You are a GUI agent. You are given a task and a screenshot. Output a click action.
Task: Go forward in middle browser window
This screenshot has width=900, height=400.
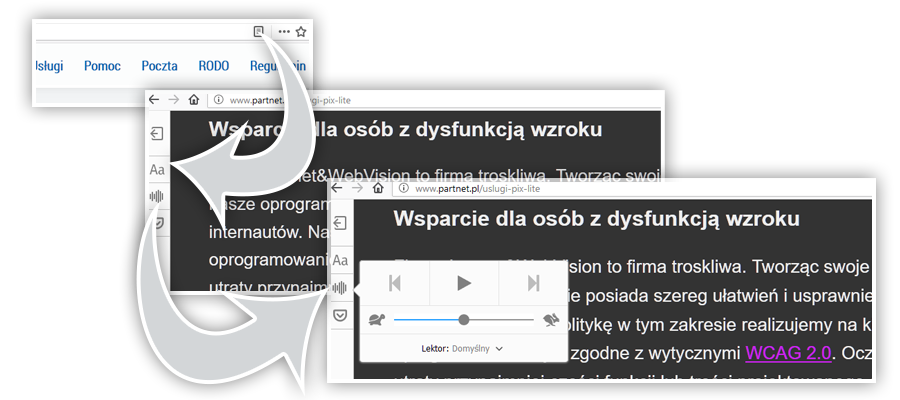[x=173, y=100]
